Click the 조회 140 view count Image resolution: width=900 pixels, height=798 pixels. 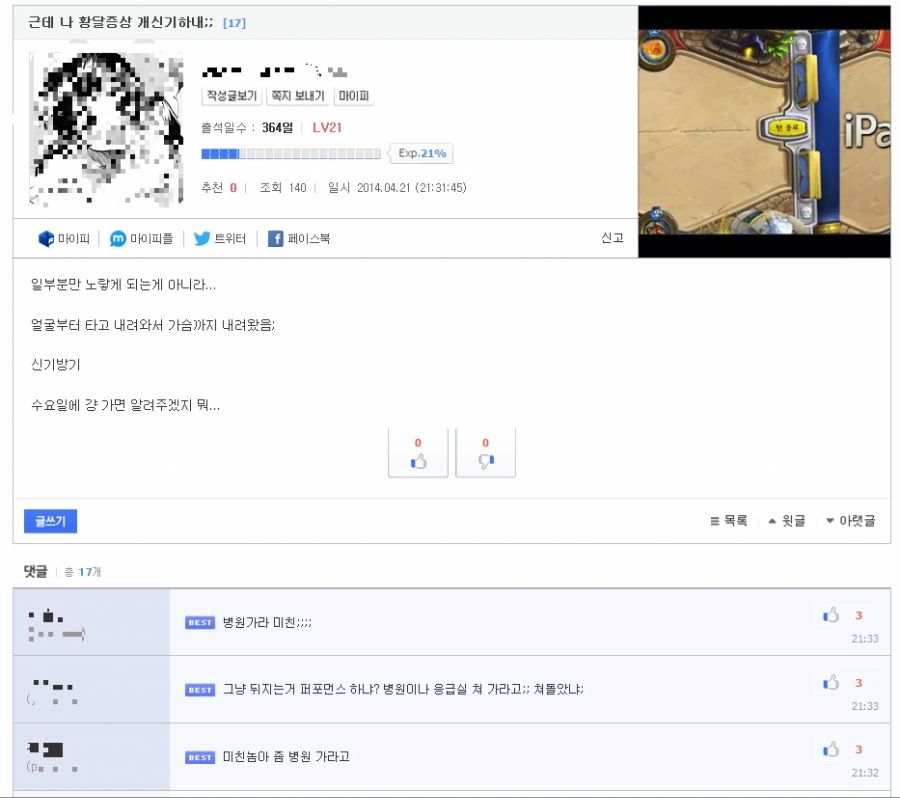click(283, 188)
